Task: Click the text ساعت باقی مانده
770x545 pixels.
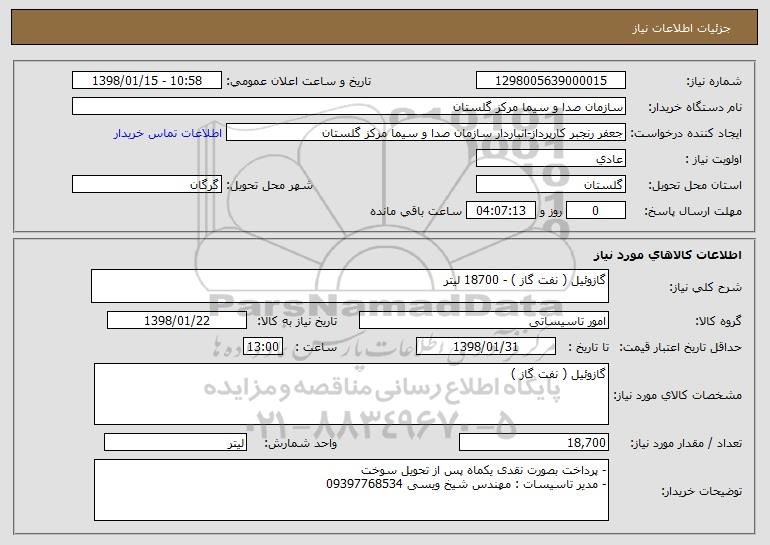Action: tap(415, 212)
